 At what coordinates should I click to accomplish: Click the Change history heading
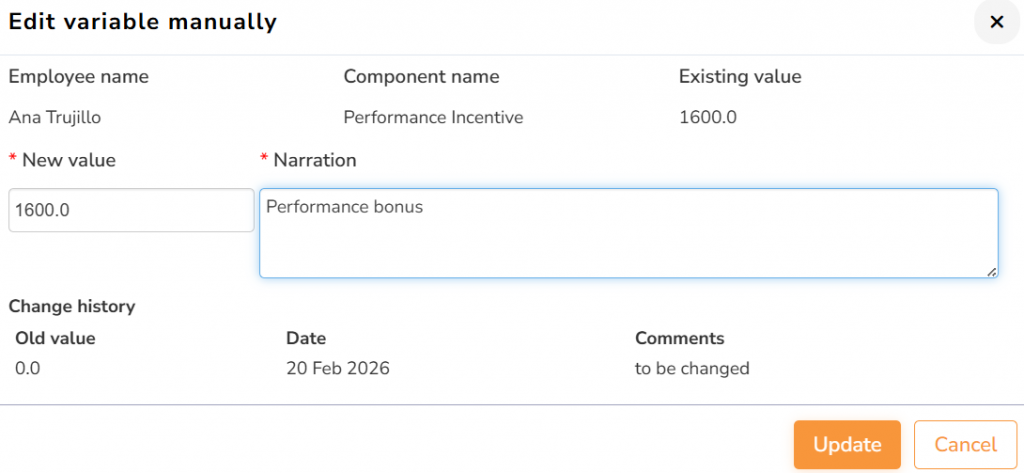[x=72, y=306]
